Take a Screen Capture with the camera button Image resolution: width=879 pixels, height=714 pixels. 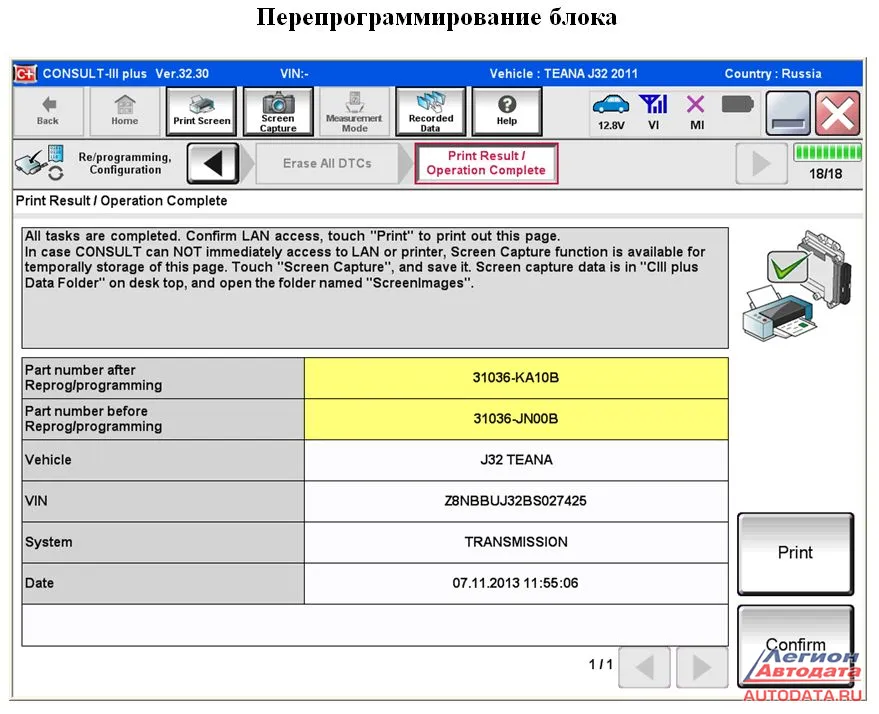[278, 112]
